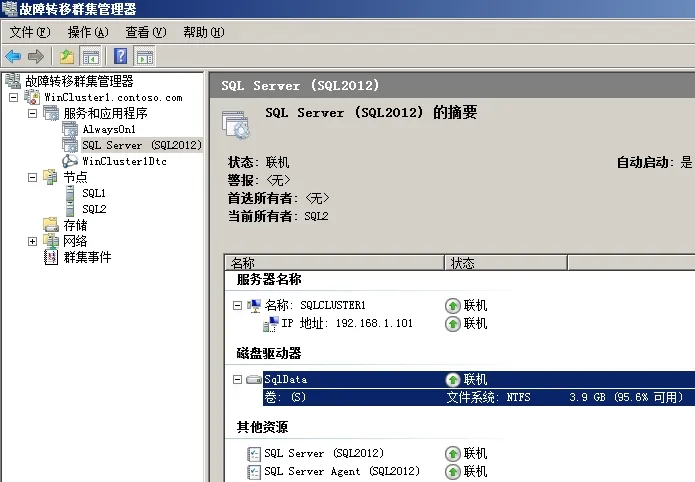Select the IP 地址: 192.168.1.101 row
Screen dimensions: 695x482
tap(347, 324)
